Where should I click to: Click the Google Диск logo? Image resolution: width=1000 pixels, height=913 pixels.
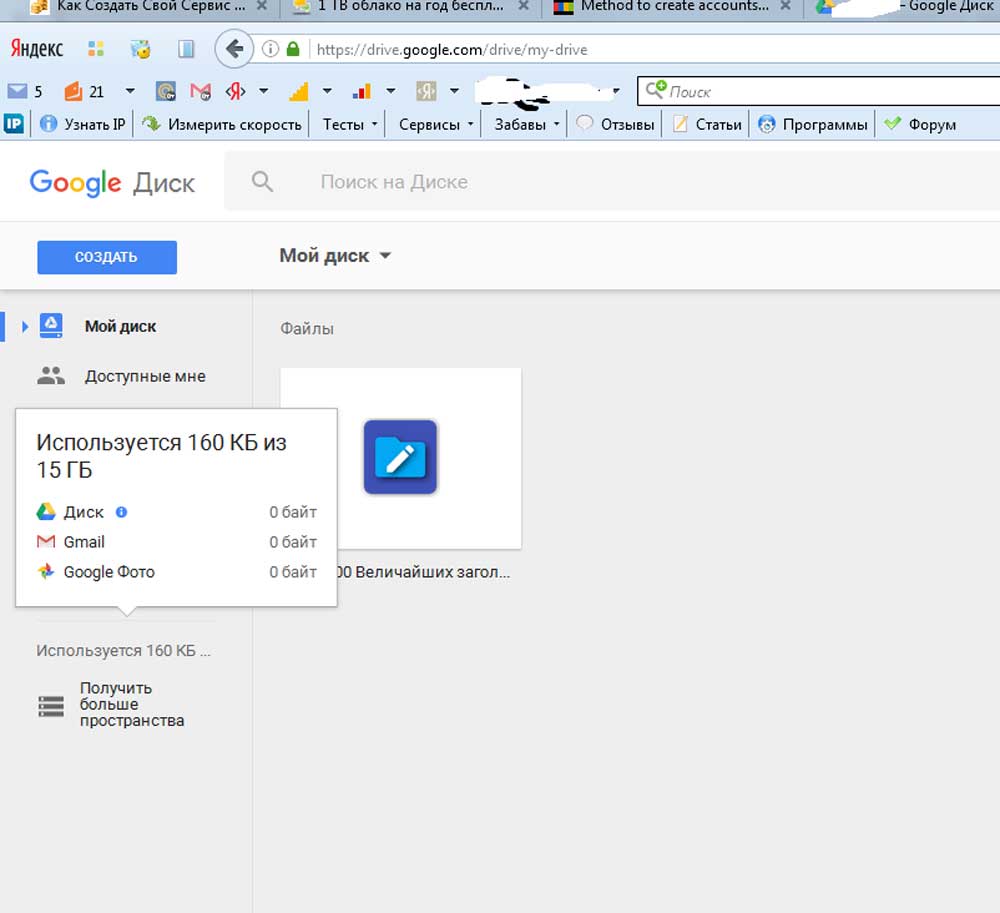112,183
